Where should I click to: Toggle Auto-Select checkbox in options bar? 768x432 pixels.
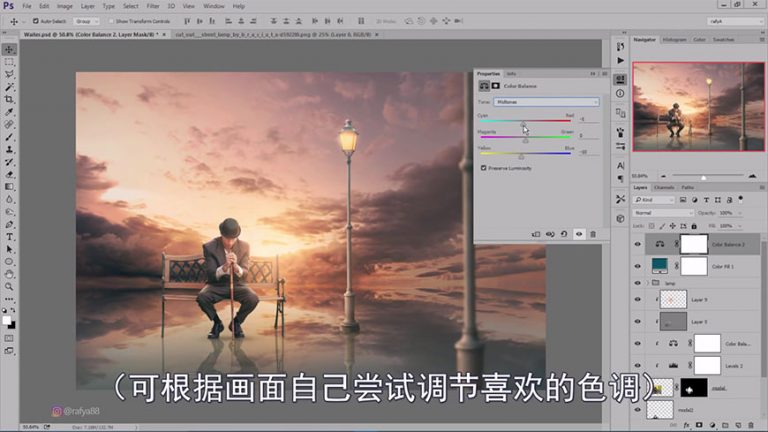click(36, 21)
